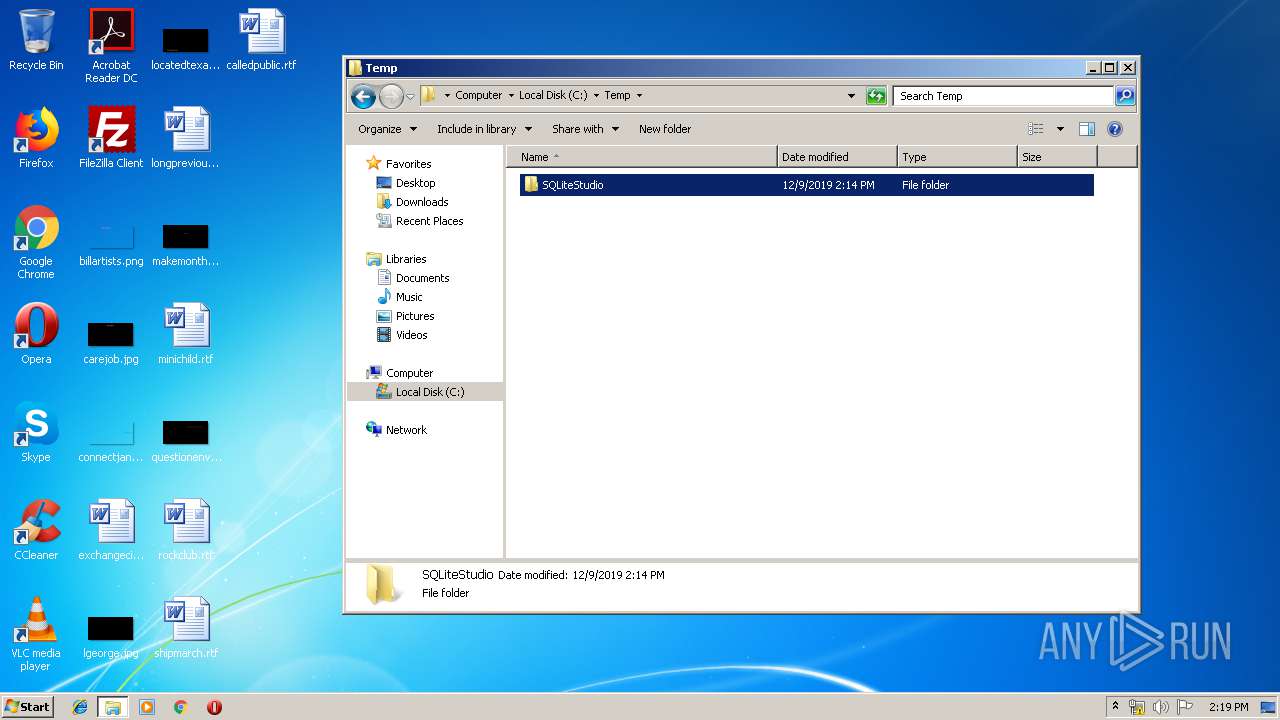Select Google Chrome desktop shortcut
Image resolution: width=1280 pixels, height=720 pixels.
36,242
